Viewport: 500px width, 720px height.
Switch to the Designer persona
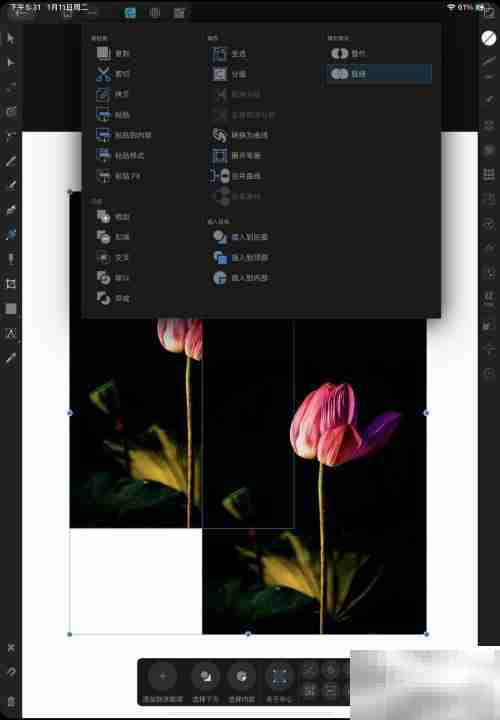click(130, 13)
